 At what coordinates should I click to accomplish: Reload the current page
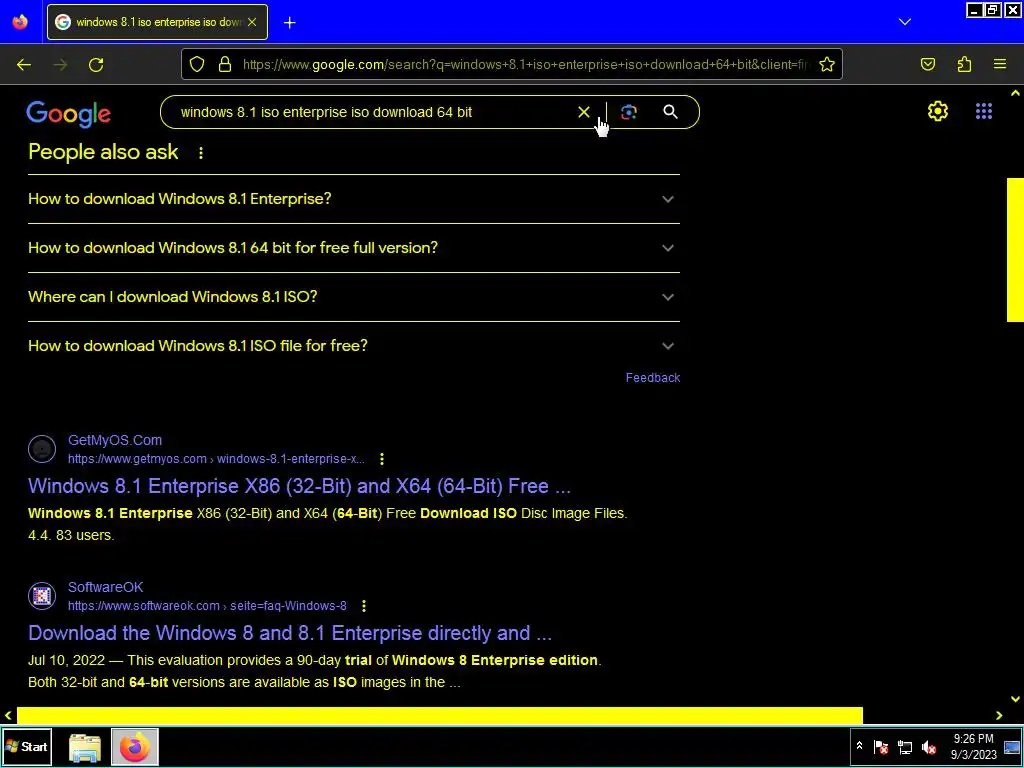click(x=96, y=64)
